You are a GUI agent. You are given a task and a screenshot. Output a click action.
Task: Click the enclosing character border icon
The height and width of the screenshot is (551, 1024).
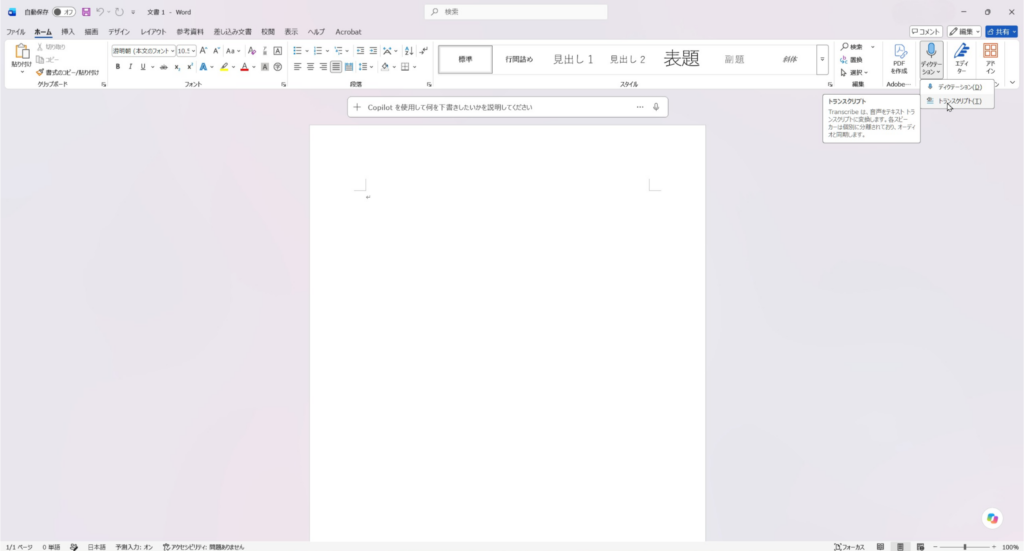(278, 51)
